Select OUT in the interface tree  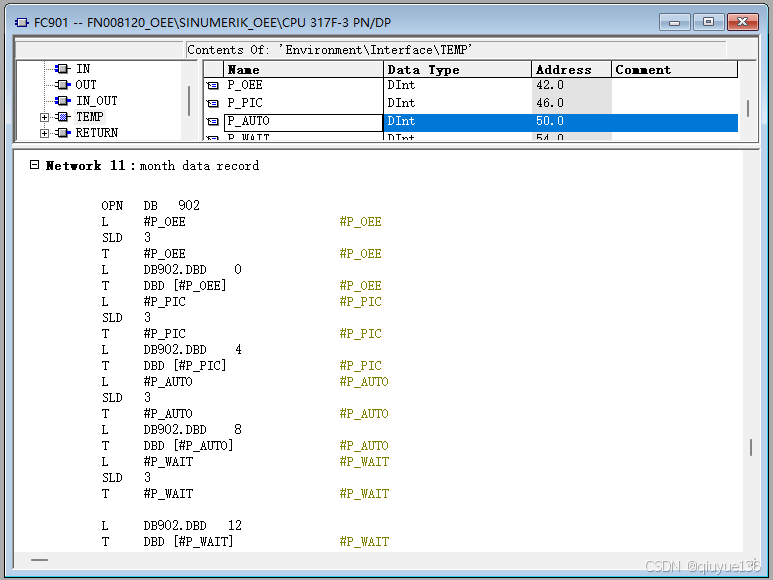click(x=86, y=85)
